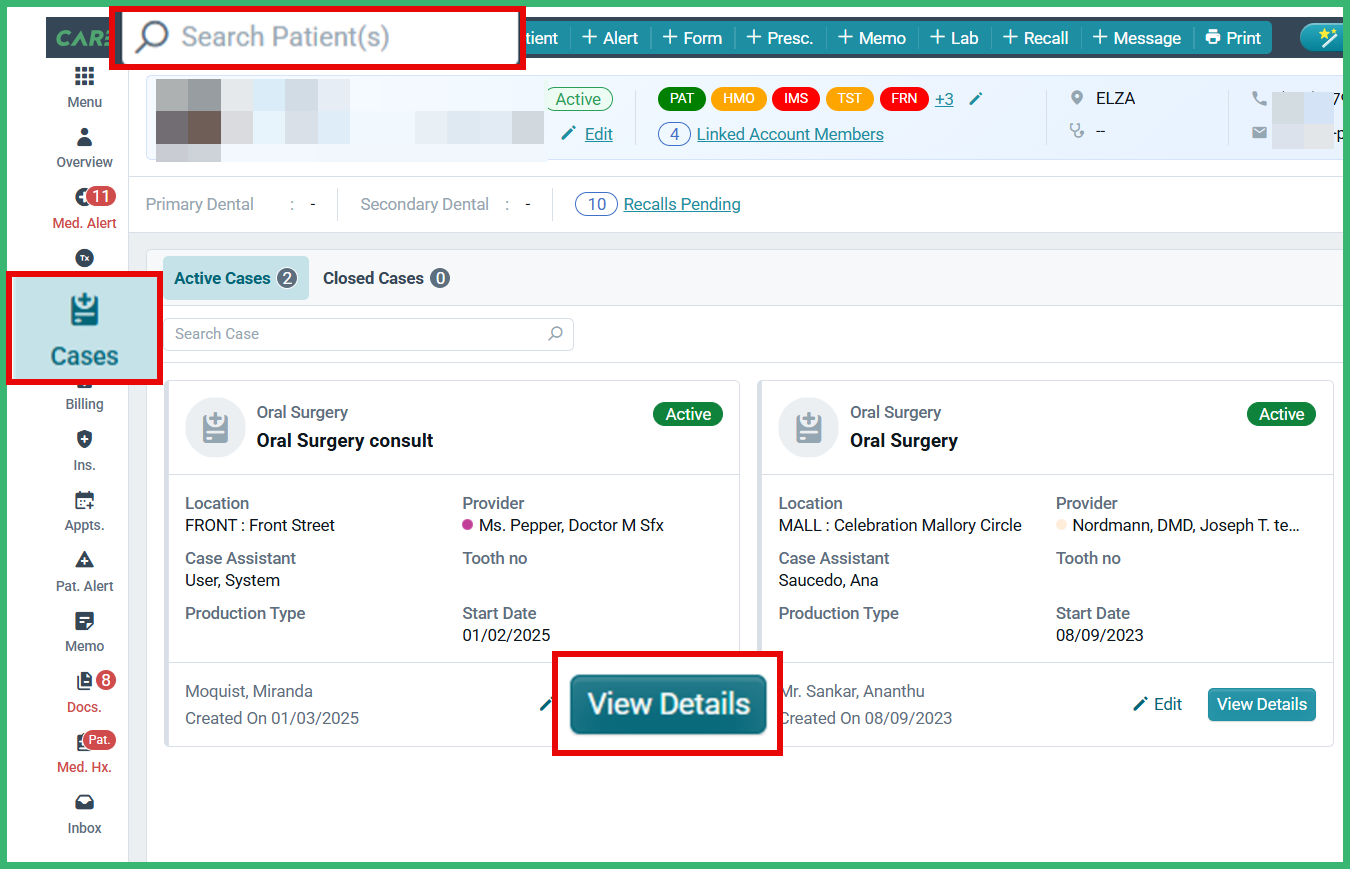Open the Recalls Pending list
The width and height of the screenshot is (1350, 869).
tap(681, 204)
